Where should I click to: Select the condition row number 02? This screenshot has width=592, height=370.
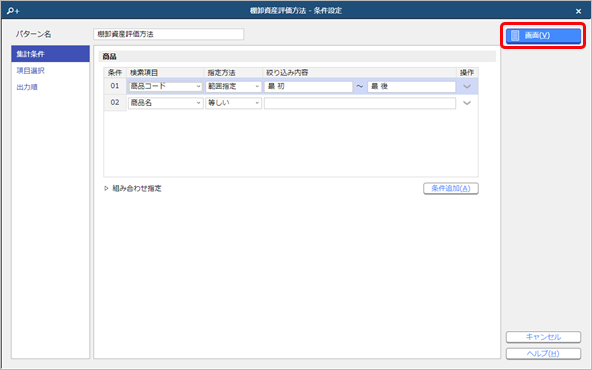tap(115, 103)
